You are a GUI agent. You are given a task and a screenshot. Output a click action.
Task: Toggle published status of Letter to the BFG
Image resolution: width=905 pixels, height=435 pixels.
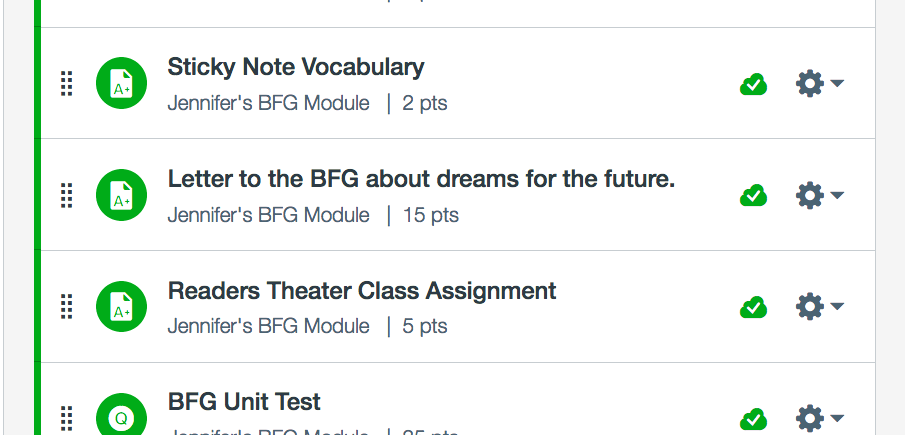(753, 196)
